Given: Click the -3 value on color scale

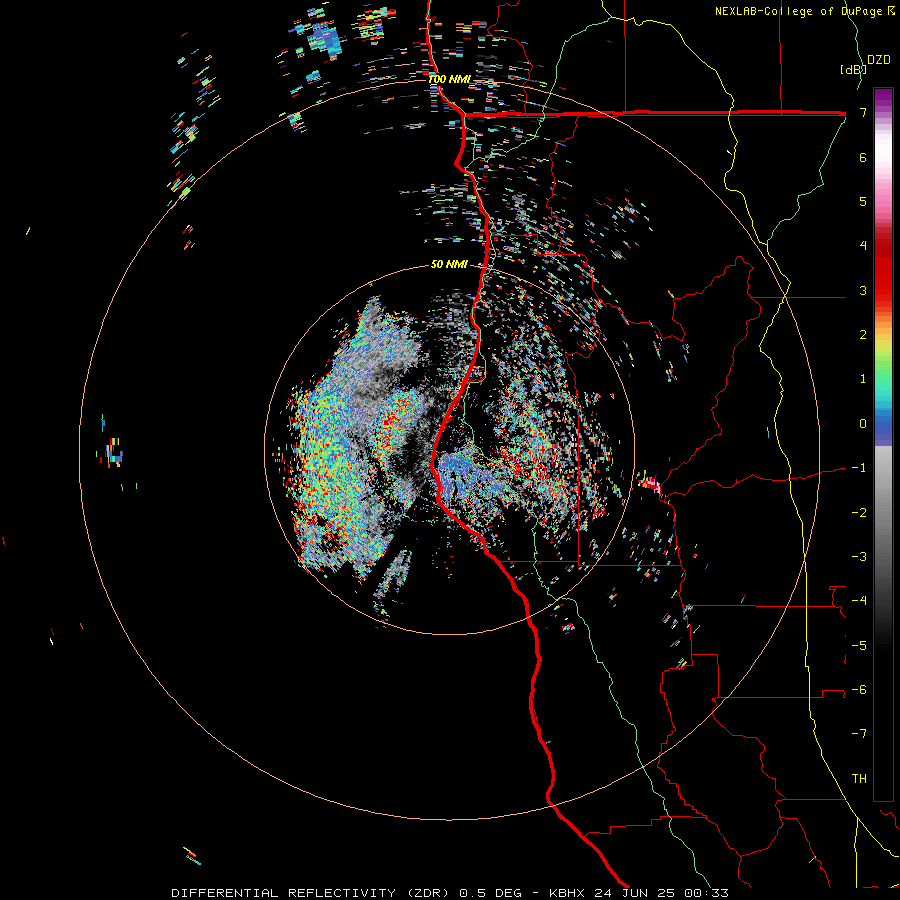Looking at the screenshot, I should coord(859,557).
